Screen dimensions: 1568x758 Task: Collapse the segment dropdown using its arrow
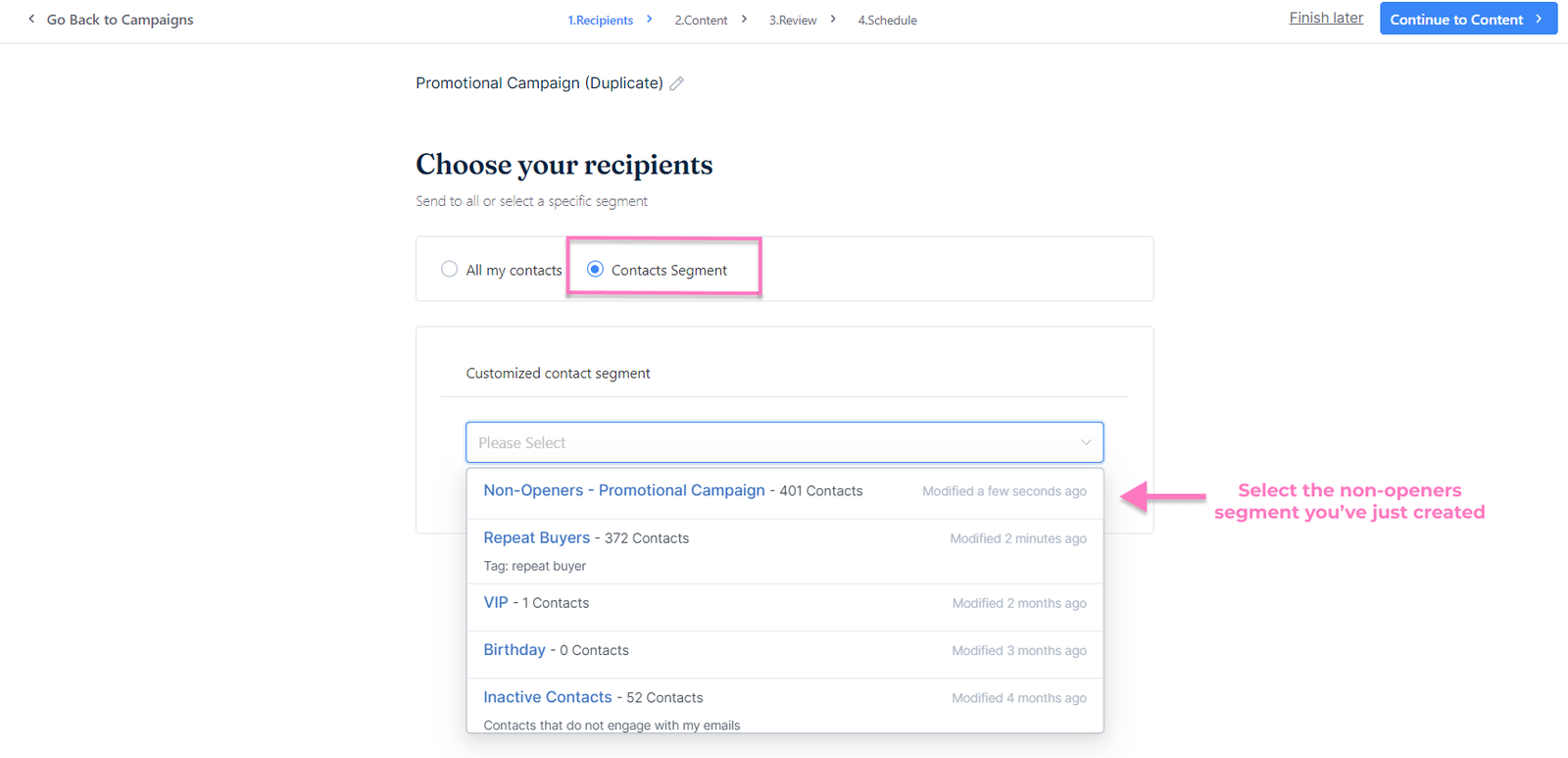(x=1085, y=442)
